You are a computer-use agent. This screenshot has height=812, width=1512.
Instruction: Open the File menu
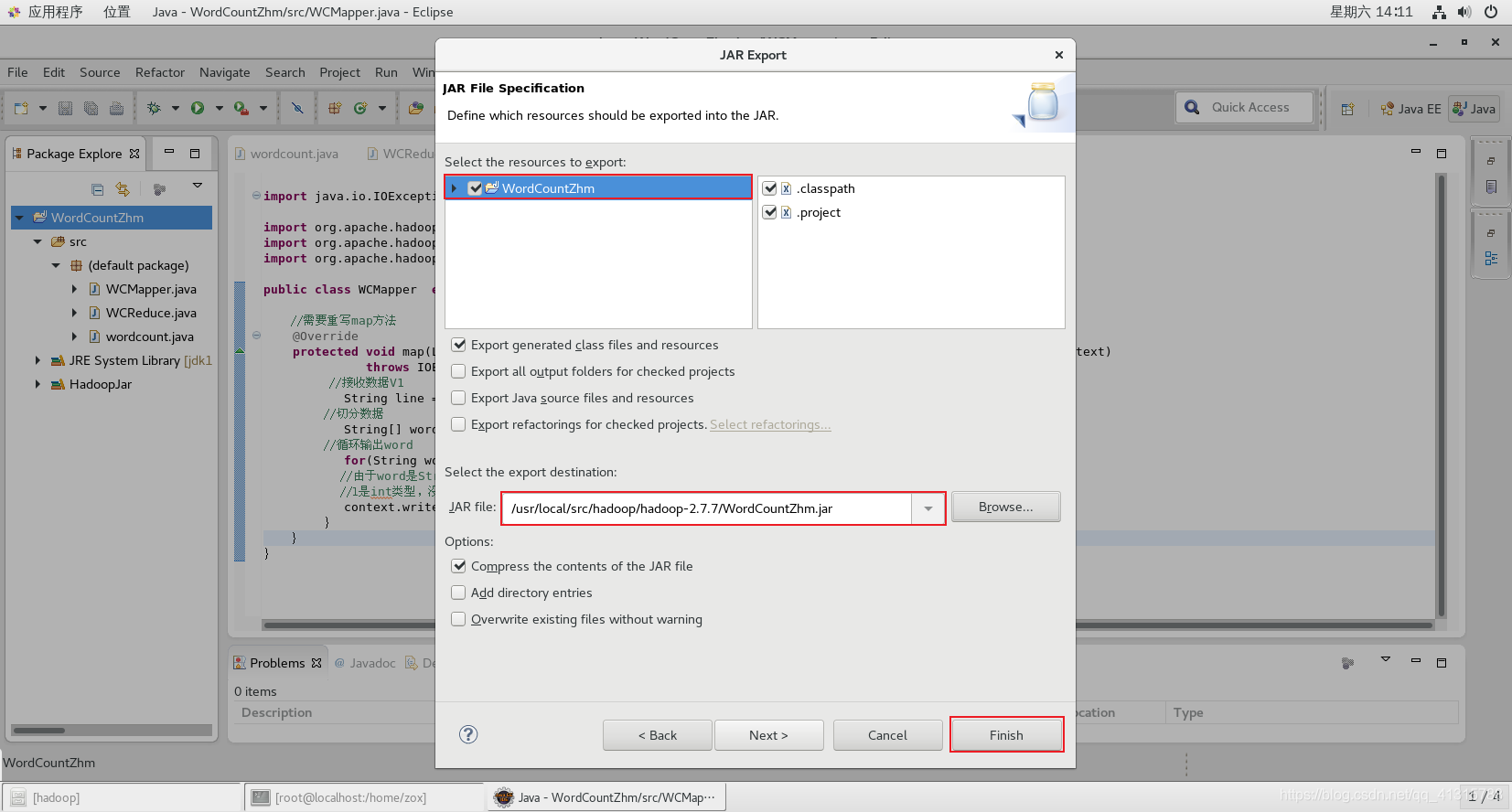[17, 72]
